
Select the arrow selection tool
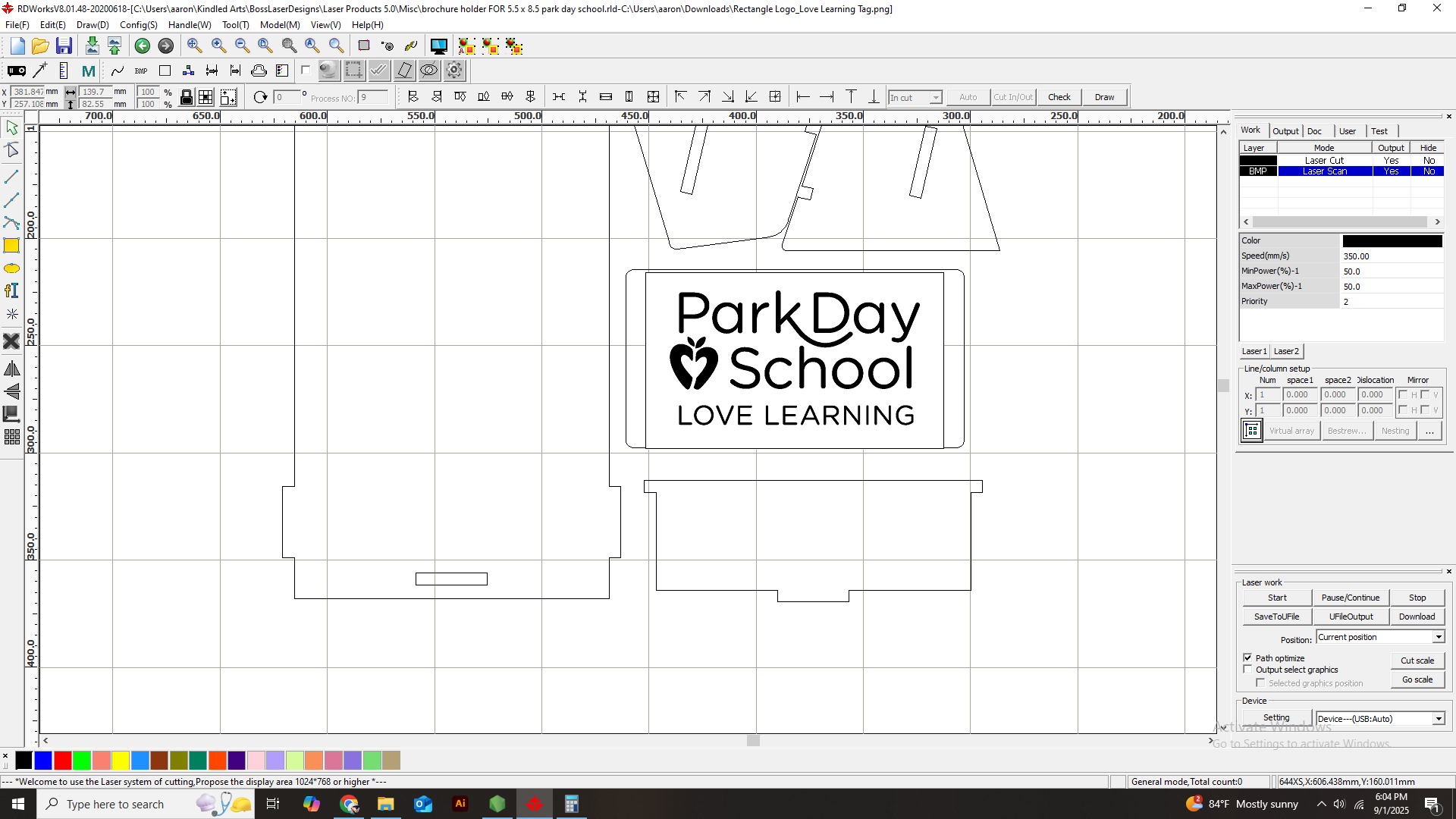click(x=11, y=127)
